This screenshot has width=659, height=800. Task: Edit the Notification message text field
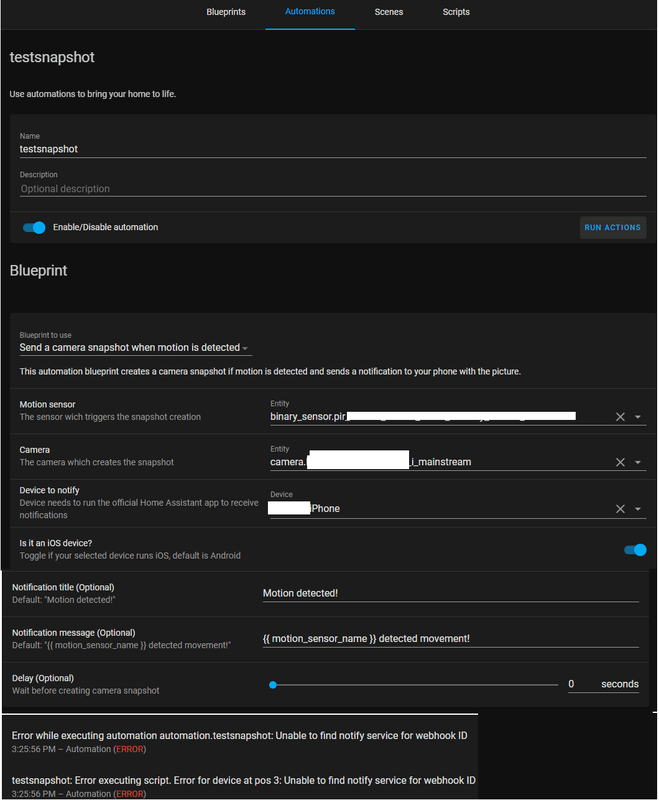450,639
